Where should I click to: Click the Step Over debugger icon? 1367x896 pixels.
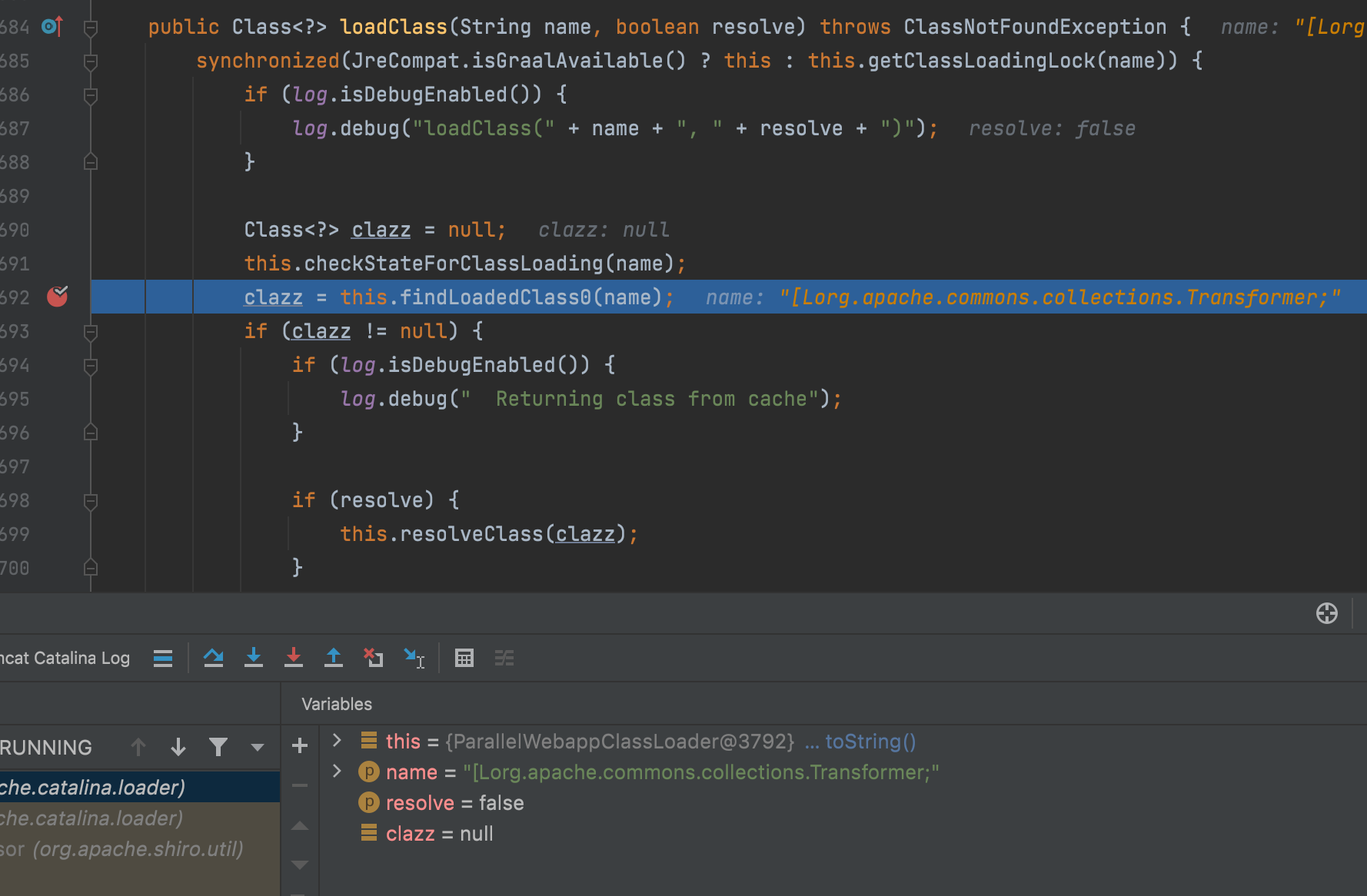[x=214, y=658]
